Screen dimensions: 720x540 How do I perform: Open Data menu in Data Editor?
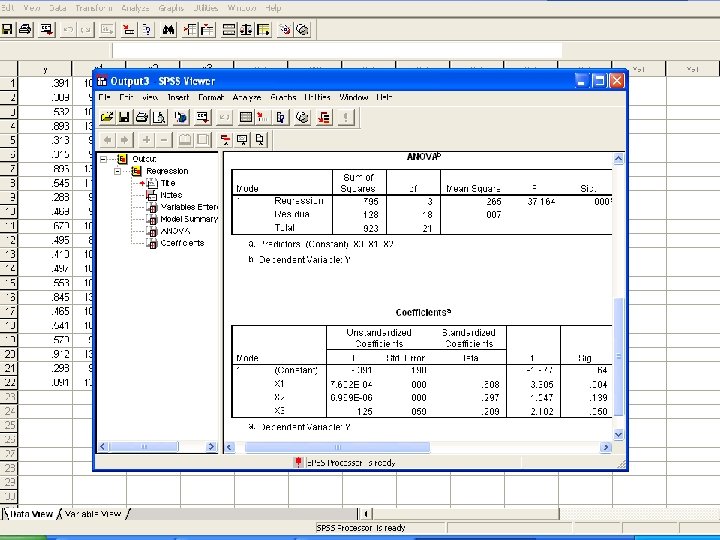57,8
